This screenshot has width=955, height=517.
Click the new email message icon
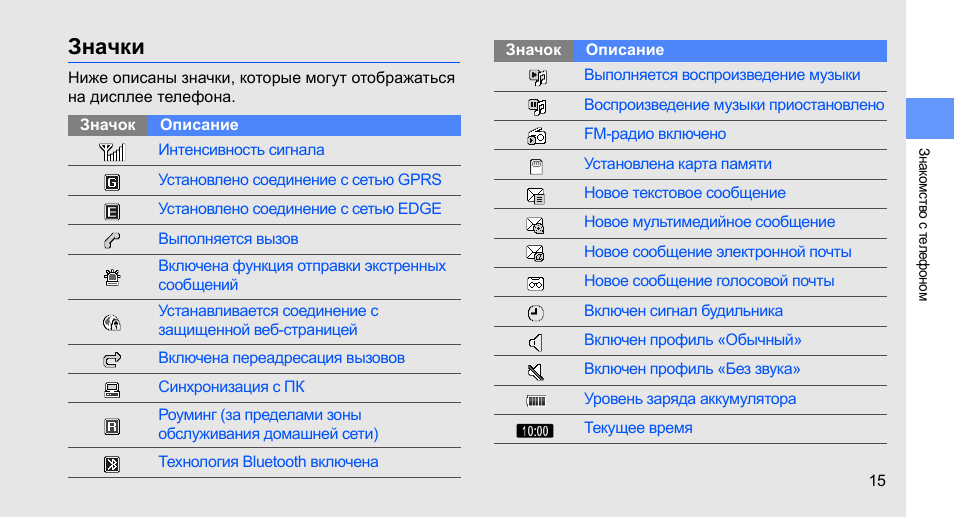coord(535,253)
